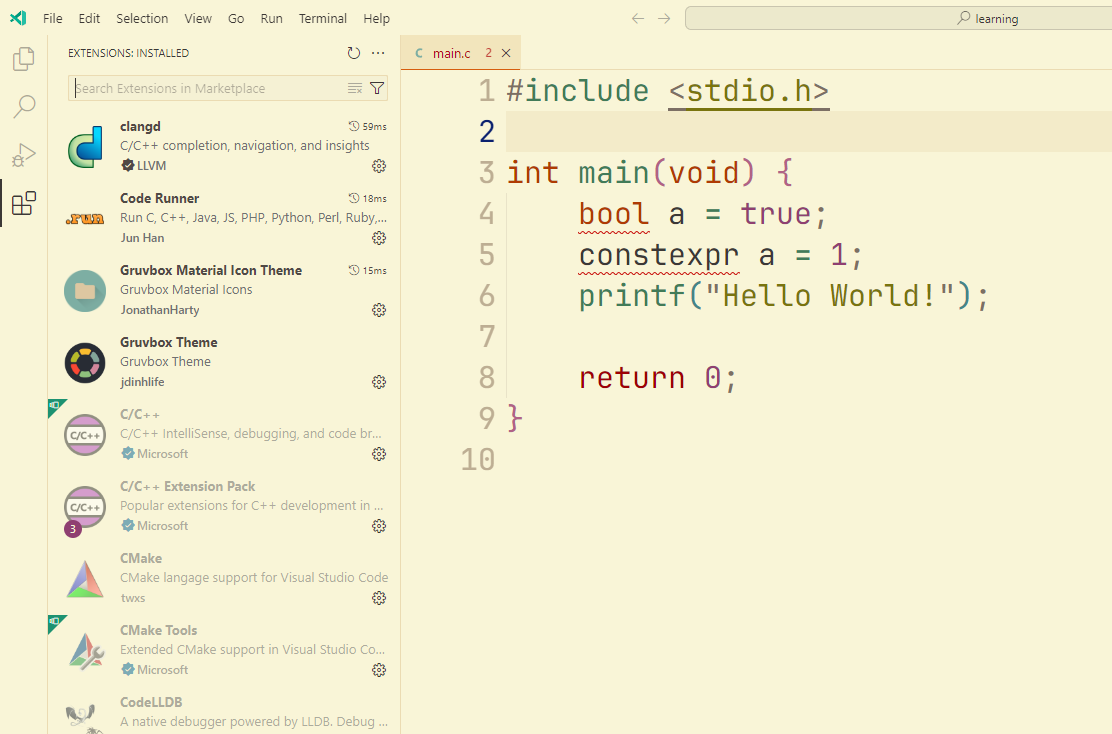Open the Run and Debug view

pyautogui.click(x=23, y=155)
